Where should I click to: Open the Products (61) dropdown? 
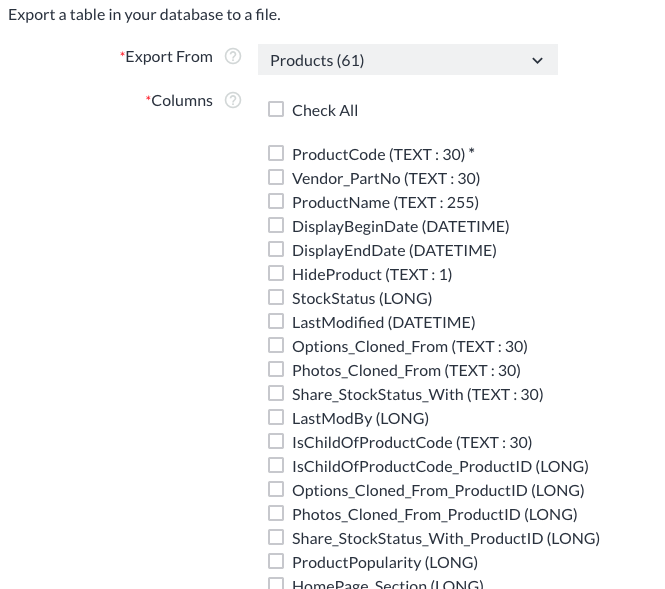pos(408,60)
